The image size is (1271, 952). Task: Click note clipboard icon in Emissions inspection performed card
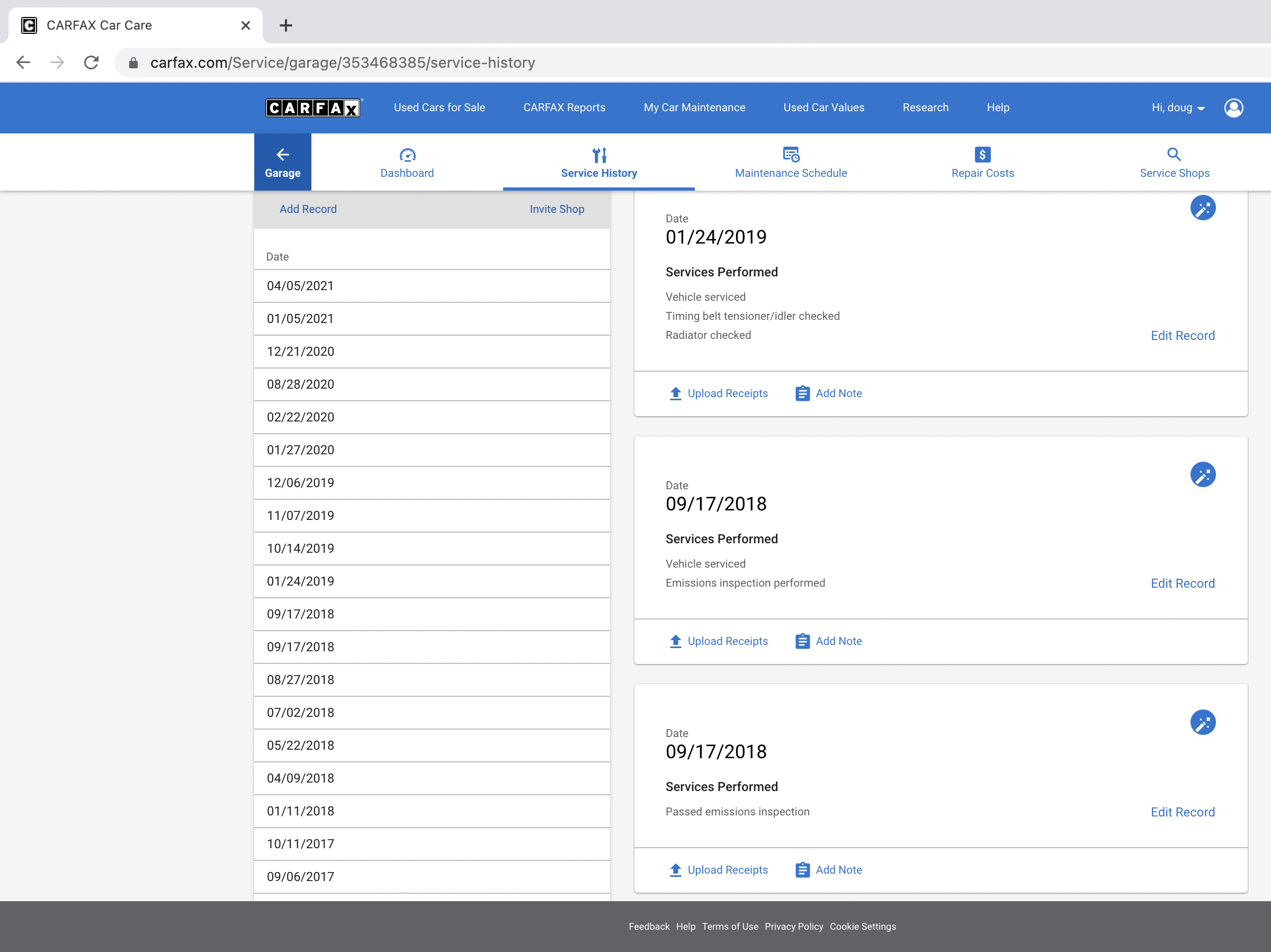[803, 641]
